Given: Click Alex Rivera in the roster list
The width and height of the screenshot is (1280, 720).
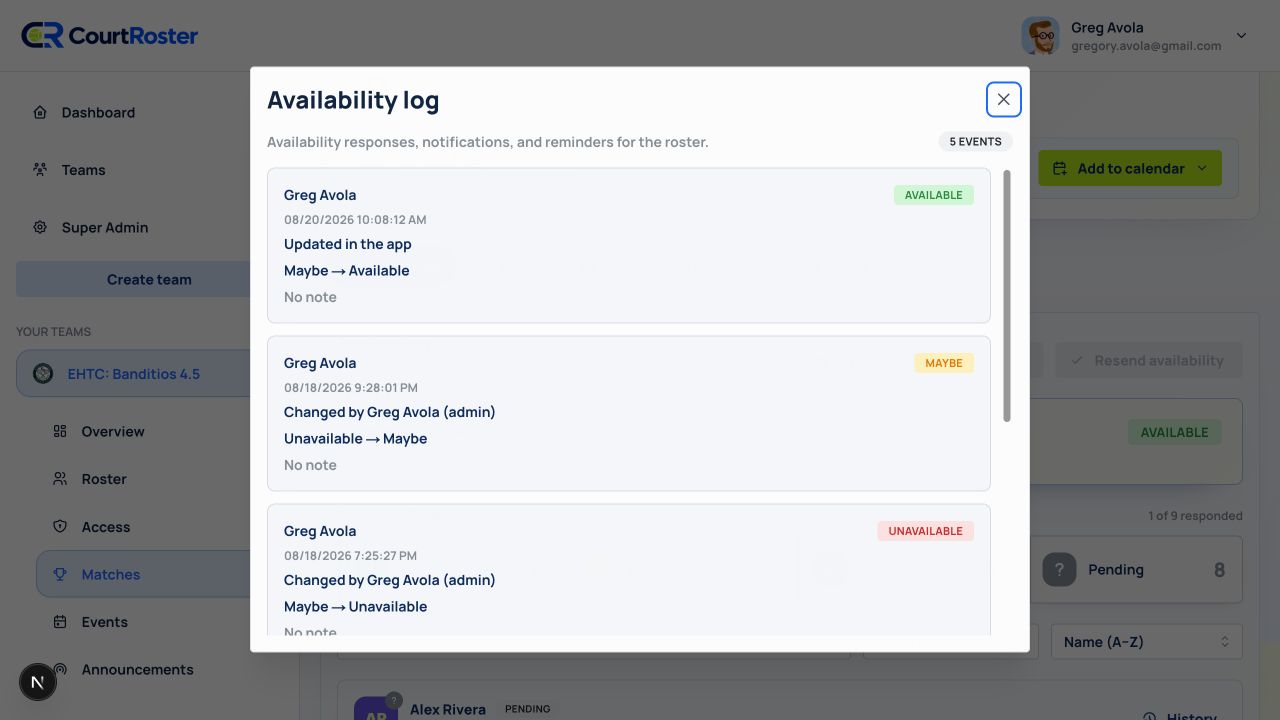Looking at the screenshot, I should point(448,709).
